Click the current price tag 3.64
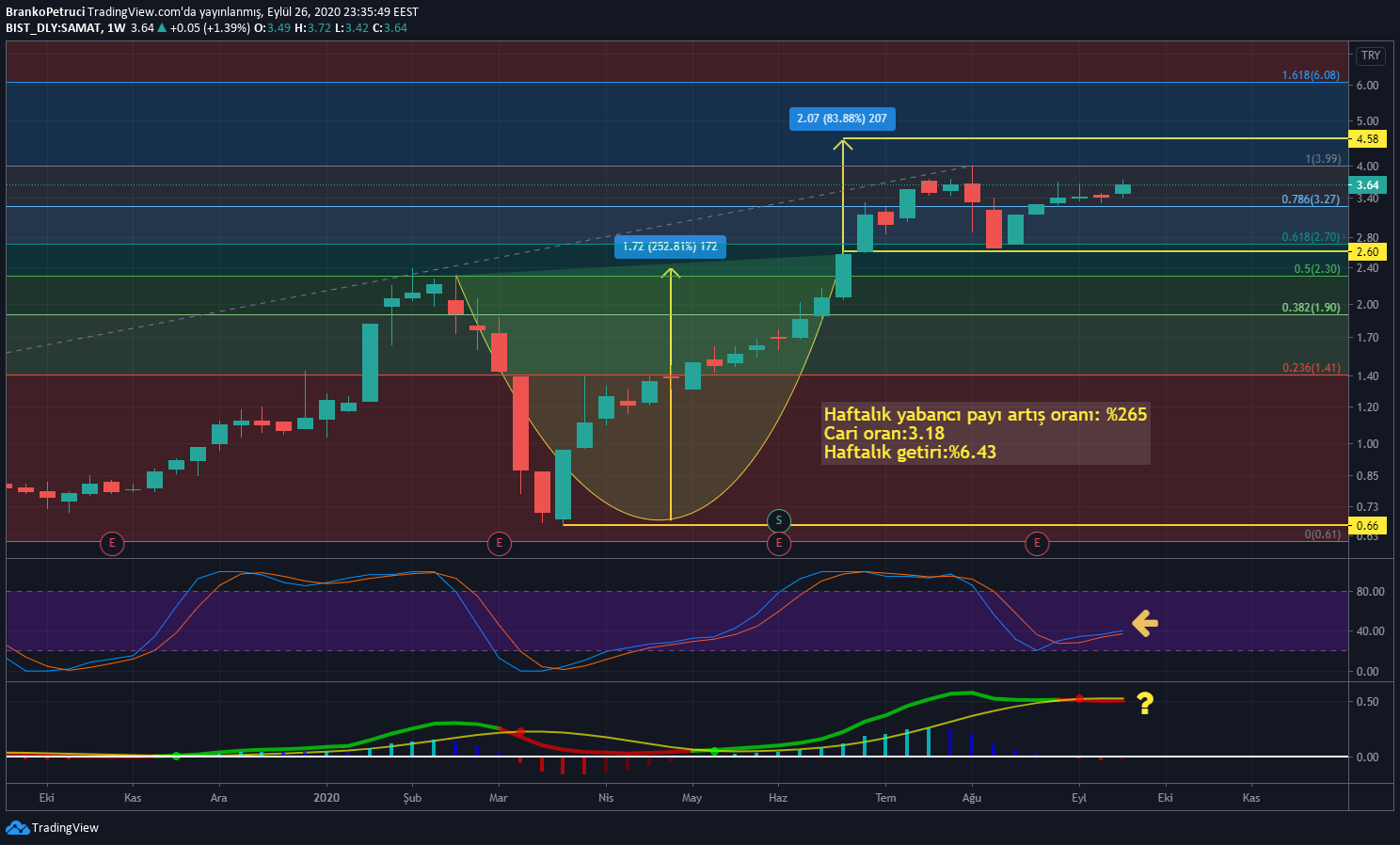 [1368, 185]
